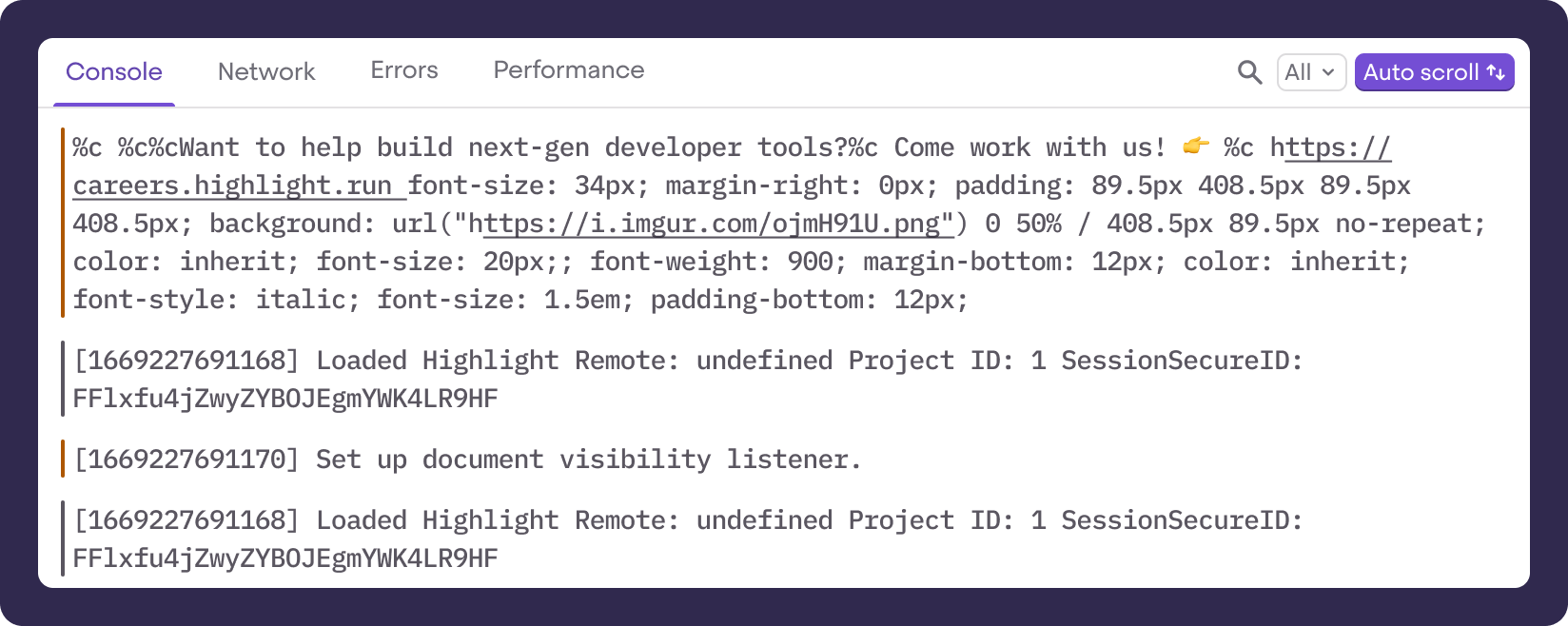Image resolution: width=1568 pixels, height=626 pixels.
Task: Click the orange bar beside the first log
Action: tap(63, 223)
